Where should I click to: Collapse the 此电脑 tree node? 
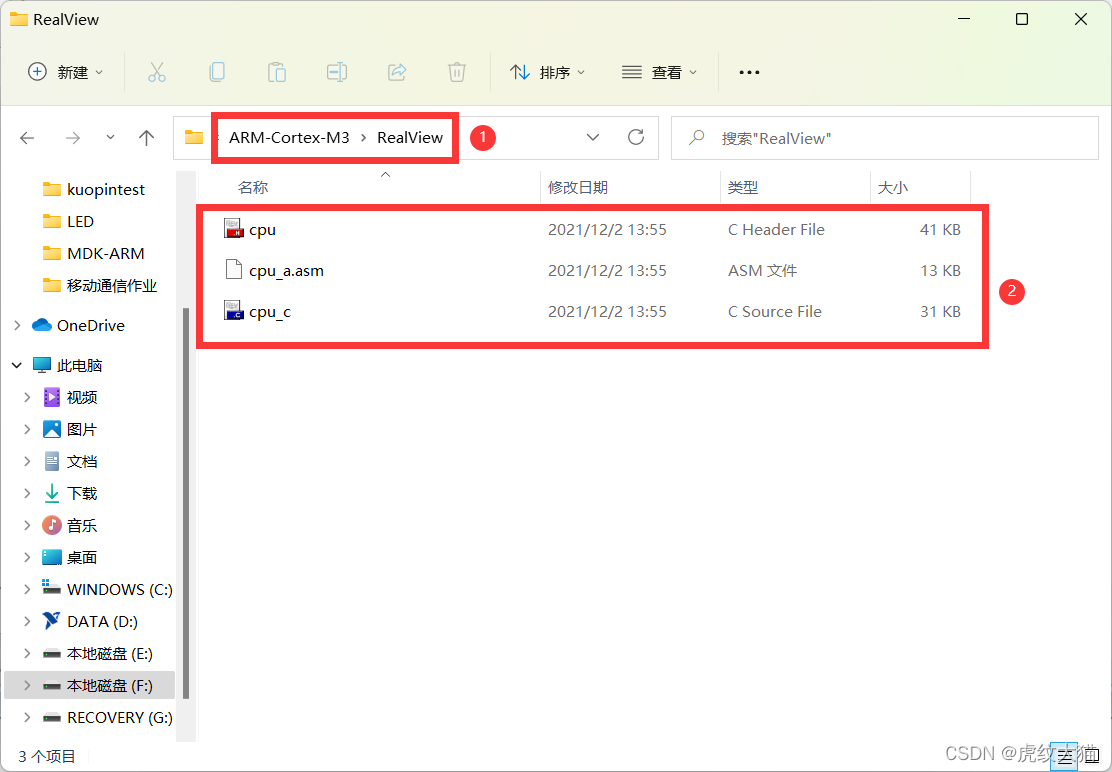pos(17,365)
